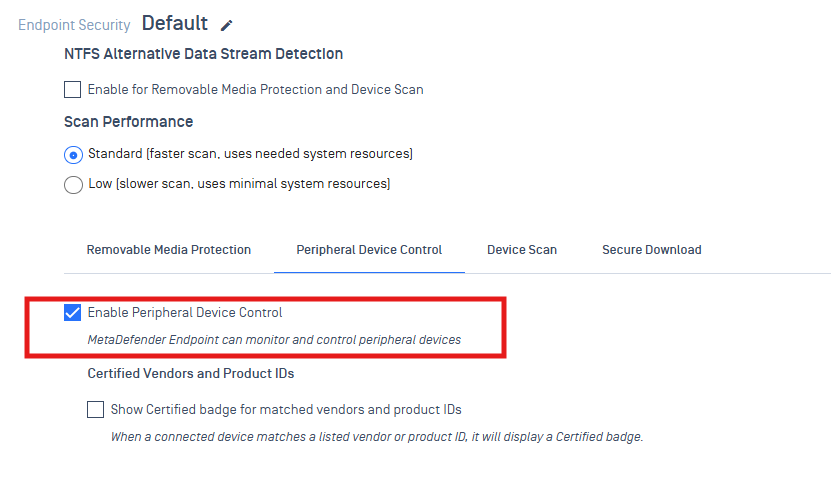Open the Peripheral Device Control tab
This screenshot has width=831, height=486.
tap(369, 250)
